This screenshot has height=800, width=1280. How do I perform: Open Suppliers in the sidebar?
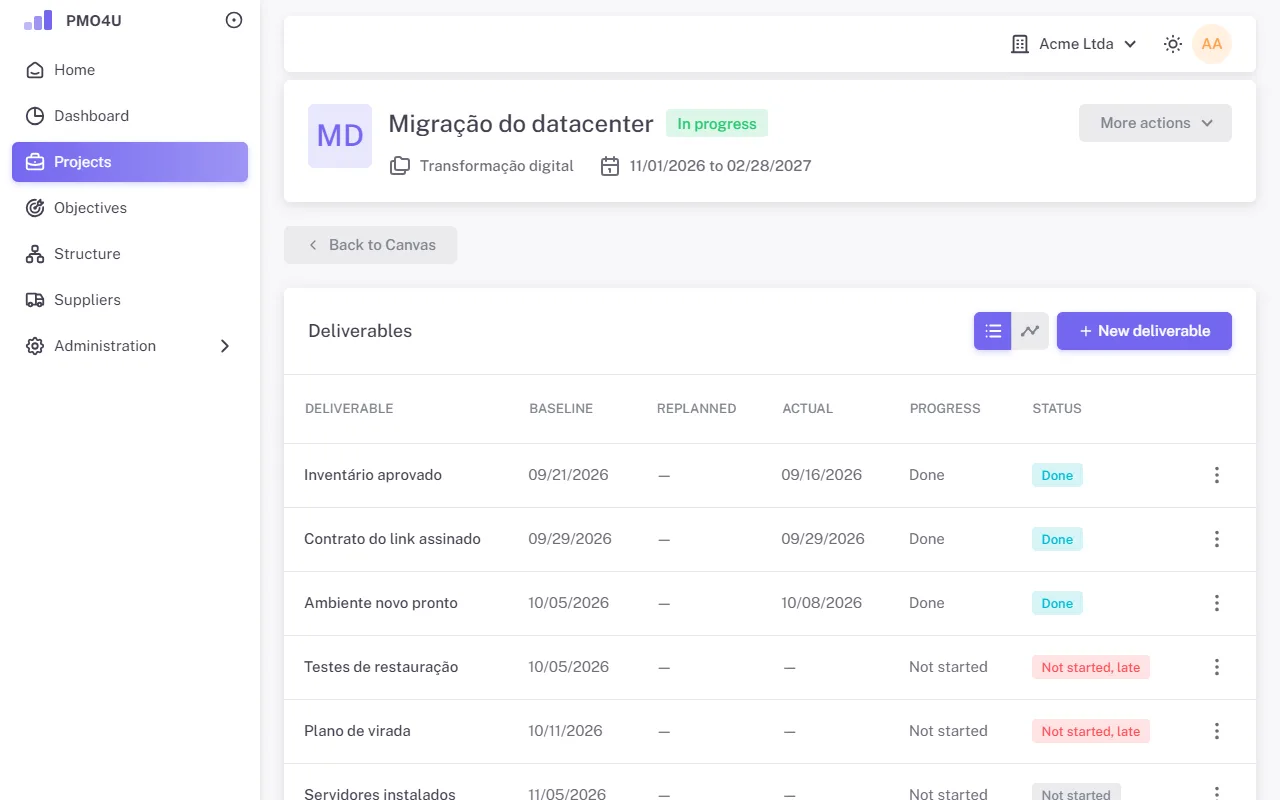click(x=130, y=300)
